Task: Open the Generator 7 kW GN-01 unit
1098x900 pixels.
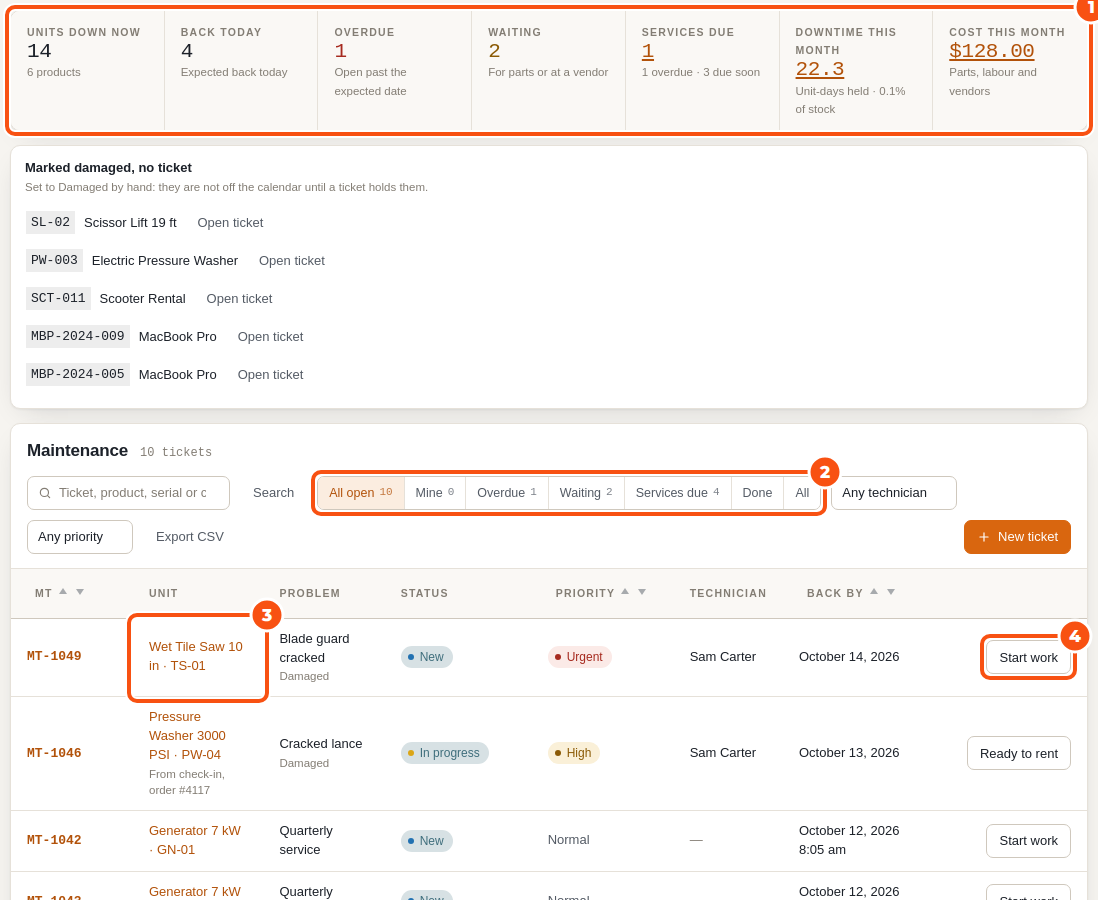Action: 195,840
